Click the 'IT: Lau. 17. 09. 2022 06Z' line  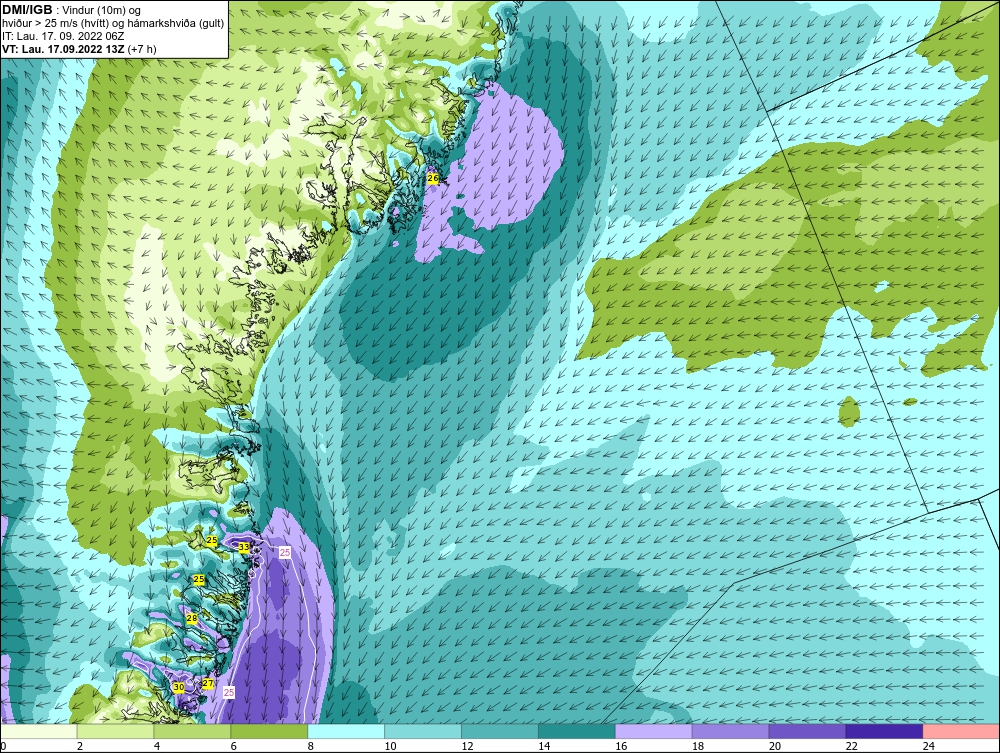click(63, 36)
